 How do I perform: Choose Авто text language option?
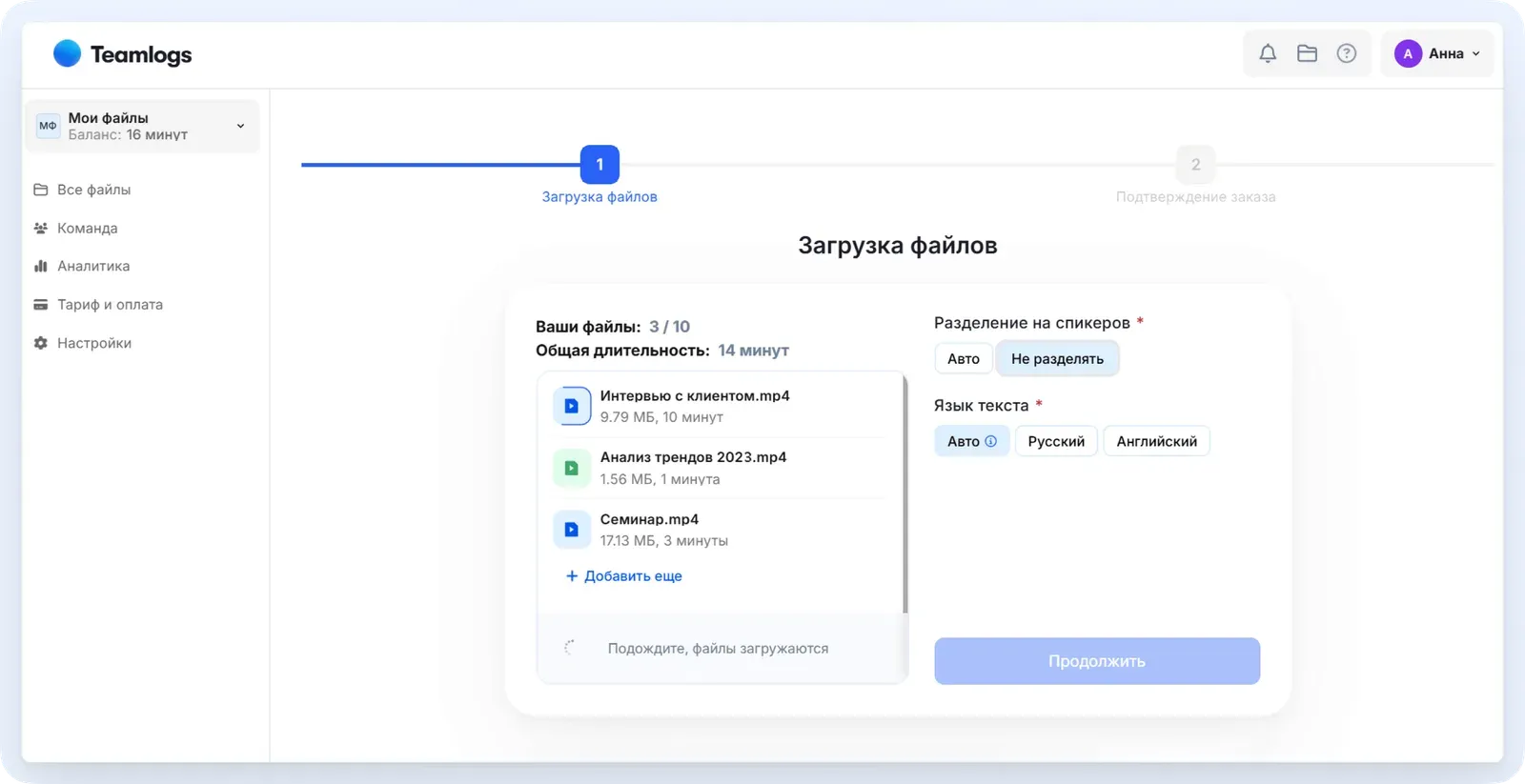tap(971, 441)
